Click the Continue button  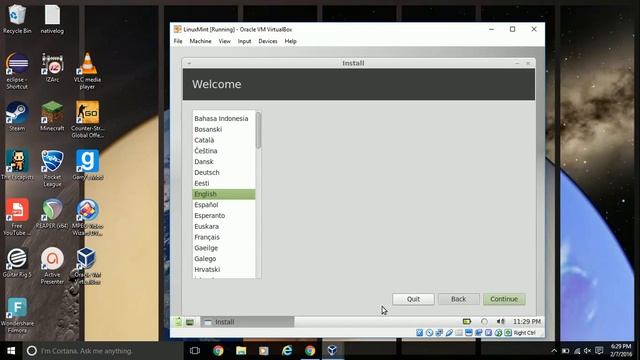(504, 299)
